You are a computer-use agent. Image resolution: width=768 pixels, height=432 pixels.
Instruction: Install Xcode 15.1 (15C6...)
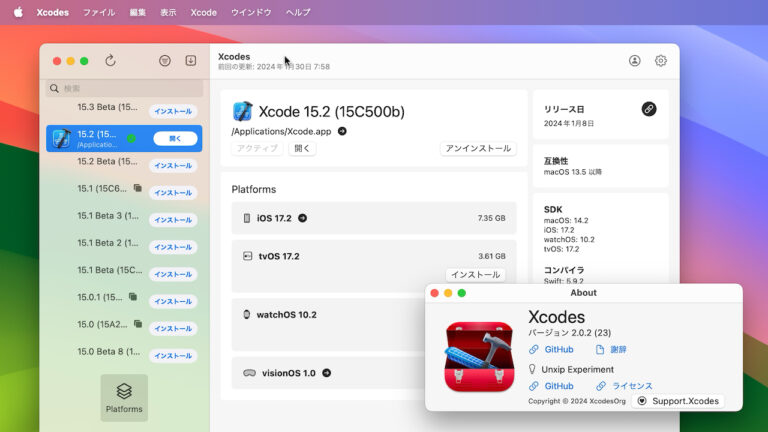point(173,192)
